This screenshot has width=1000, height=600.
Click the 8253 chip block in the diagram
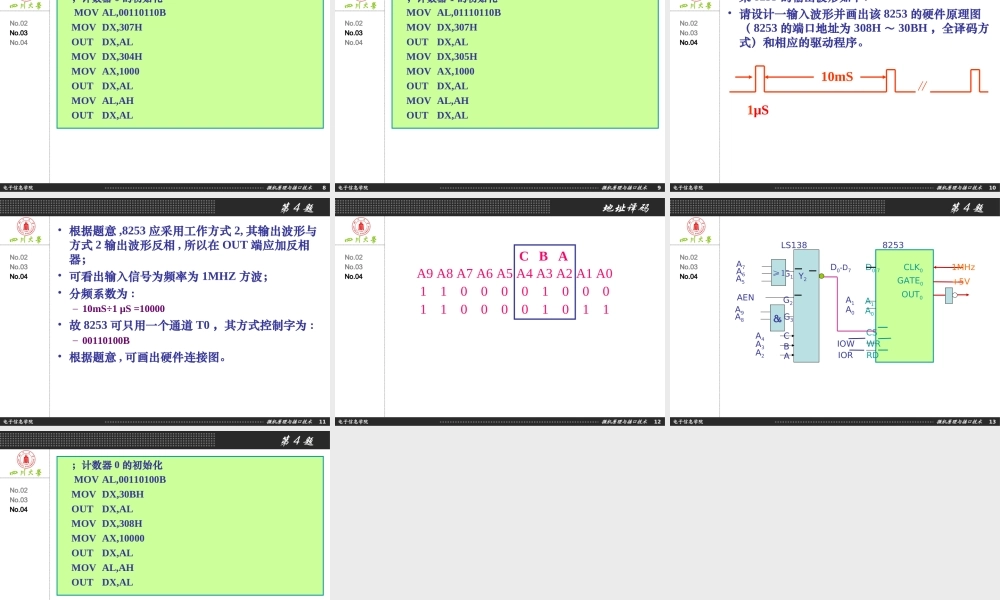[x=904, y=305]
